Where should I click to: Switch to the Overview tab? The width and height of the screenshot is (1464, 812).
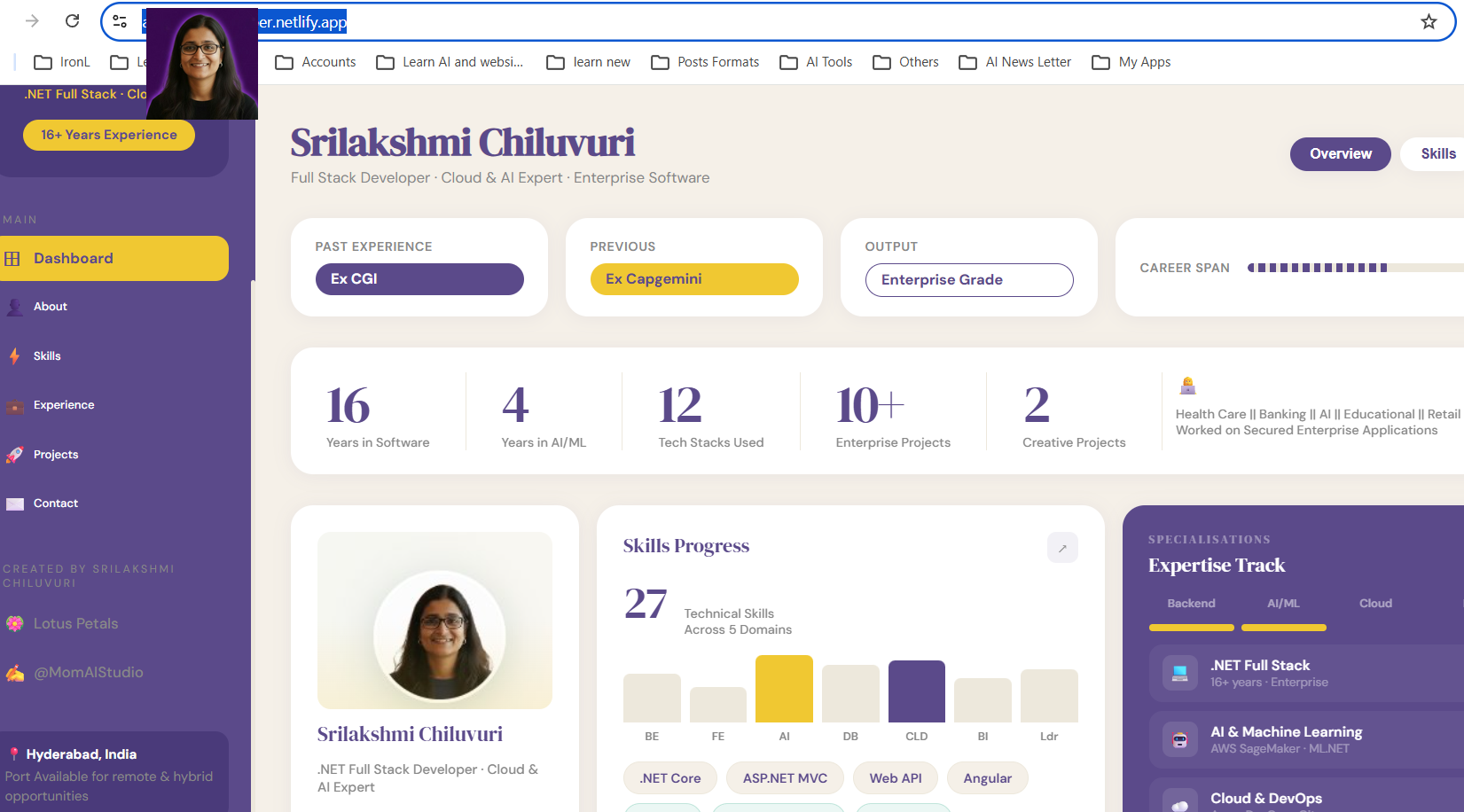pyautogui.click(x=1341, y=154)
